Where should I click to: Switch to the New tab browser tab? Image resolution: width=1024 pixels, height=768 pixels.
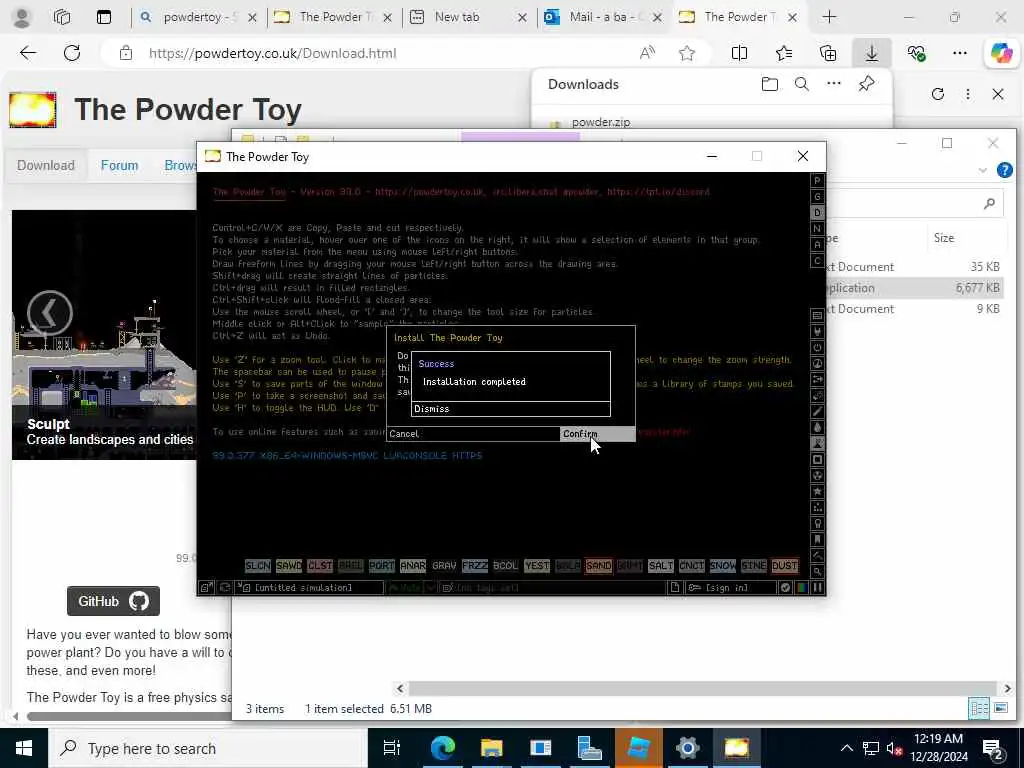click(x=468, y=17)
